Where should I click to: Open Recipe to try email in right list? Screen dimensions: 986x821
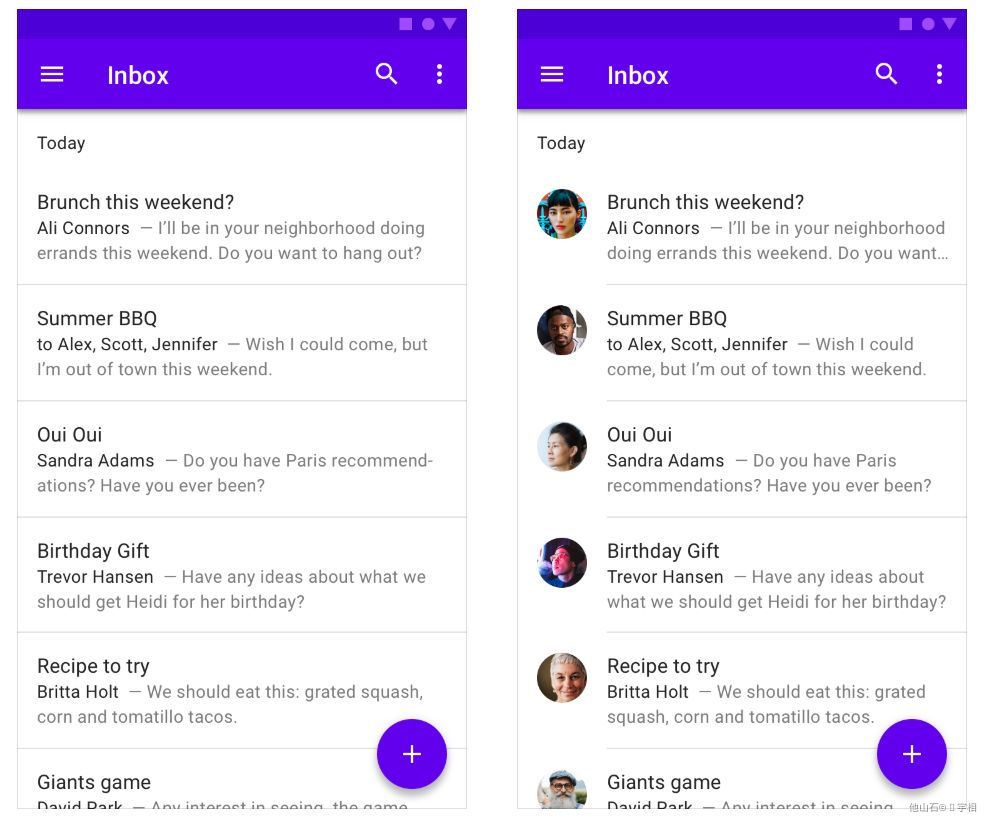pos(742,691)
